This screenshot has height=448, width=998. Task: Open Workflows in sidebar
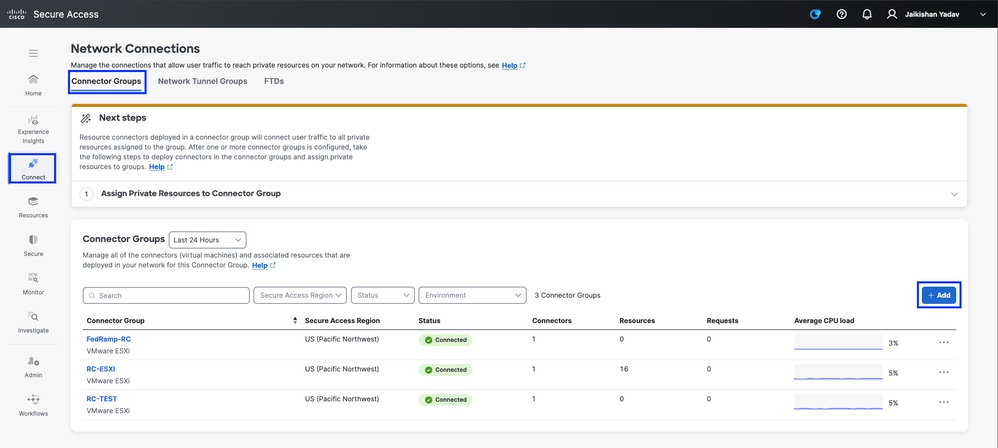33,405
